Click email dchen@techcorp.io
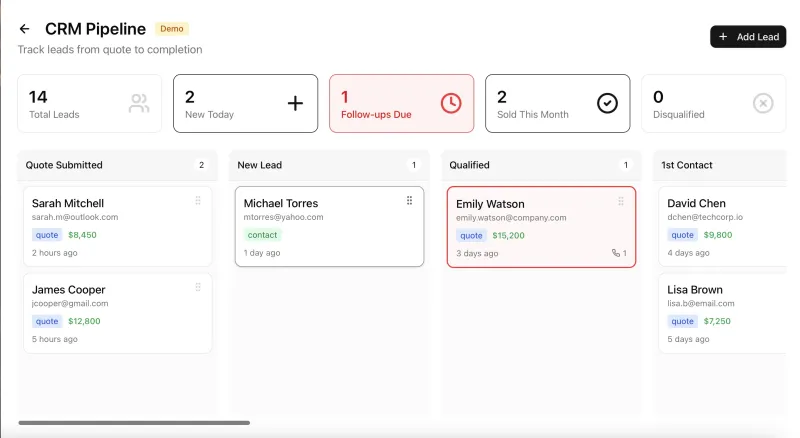This screenshot has width=800, height=438. [705, 217]
